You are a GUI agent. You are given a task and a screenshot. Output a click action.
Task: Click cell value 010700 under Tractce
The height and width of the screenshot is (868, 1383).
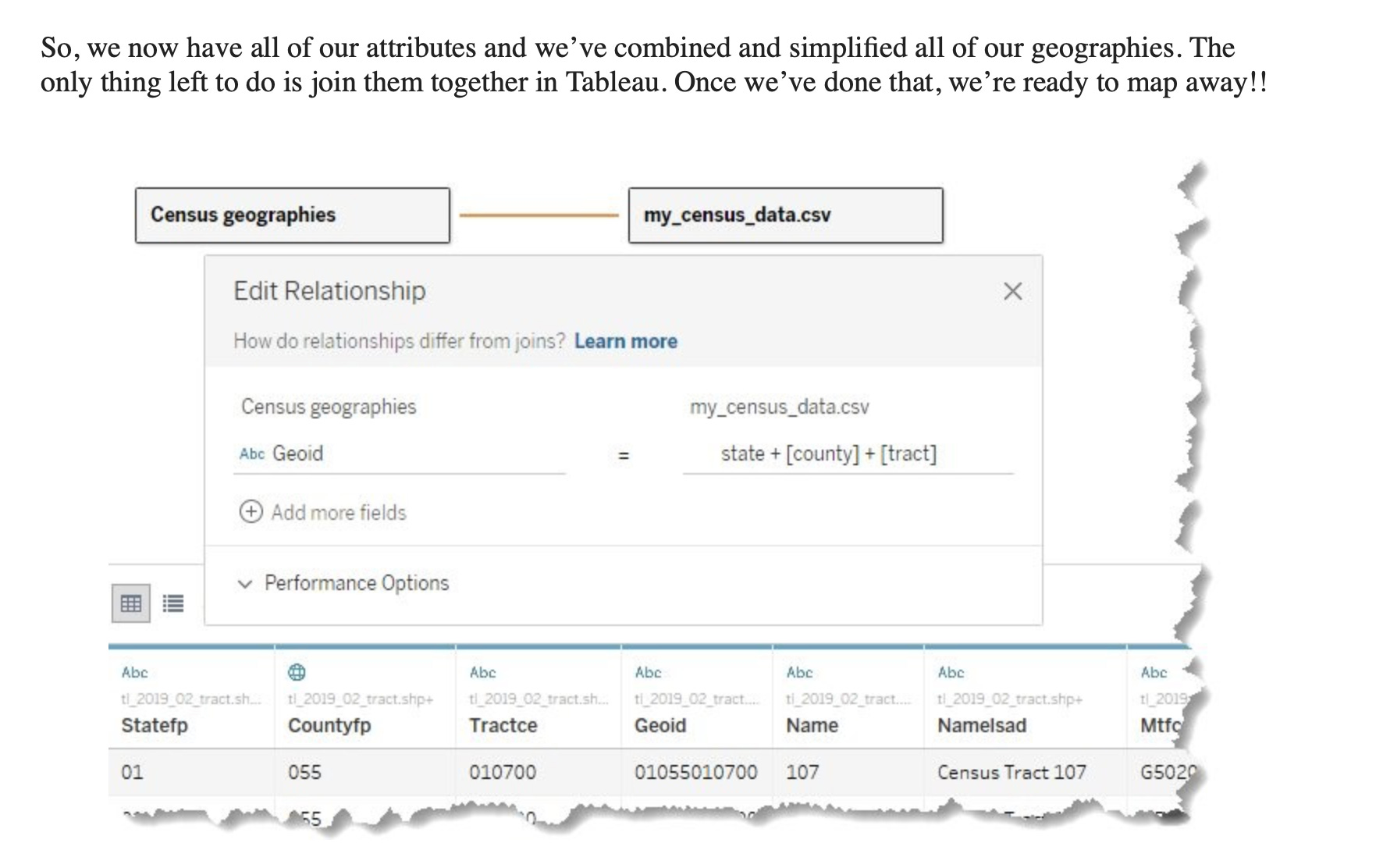(x=503, y=772)
